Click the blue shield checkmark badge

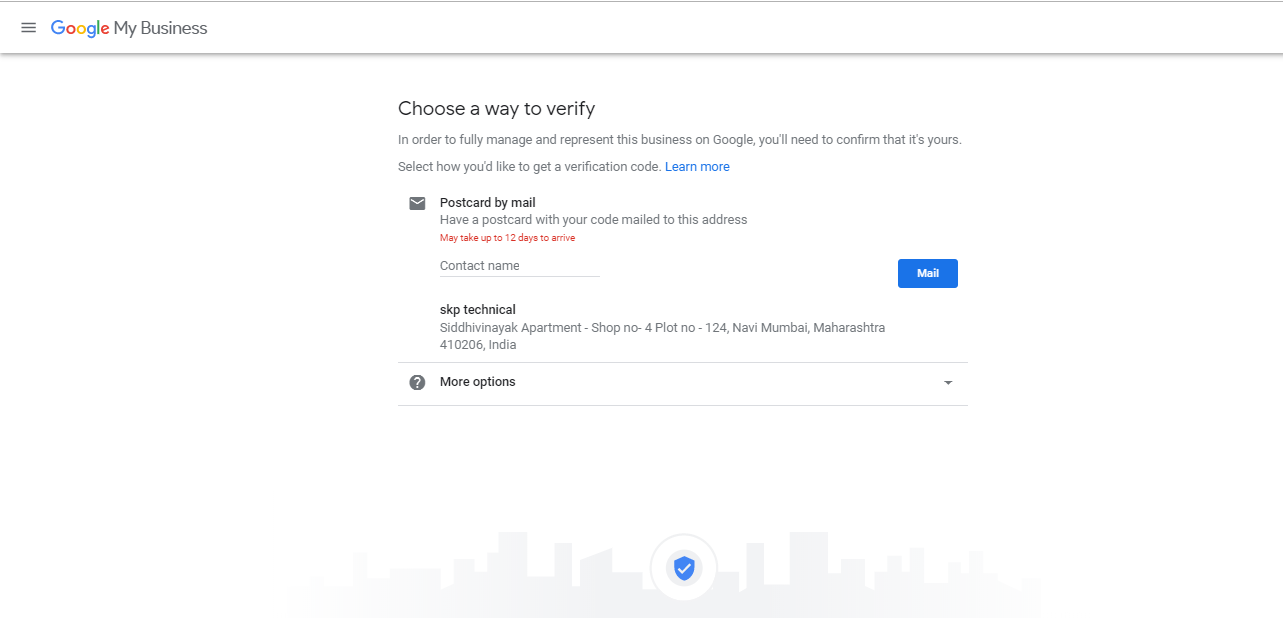pos(684,568)
